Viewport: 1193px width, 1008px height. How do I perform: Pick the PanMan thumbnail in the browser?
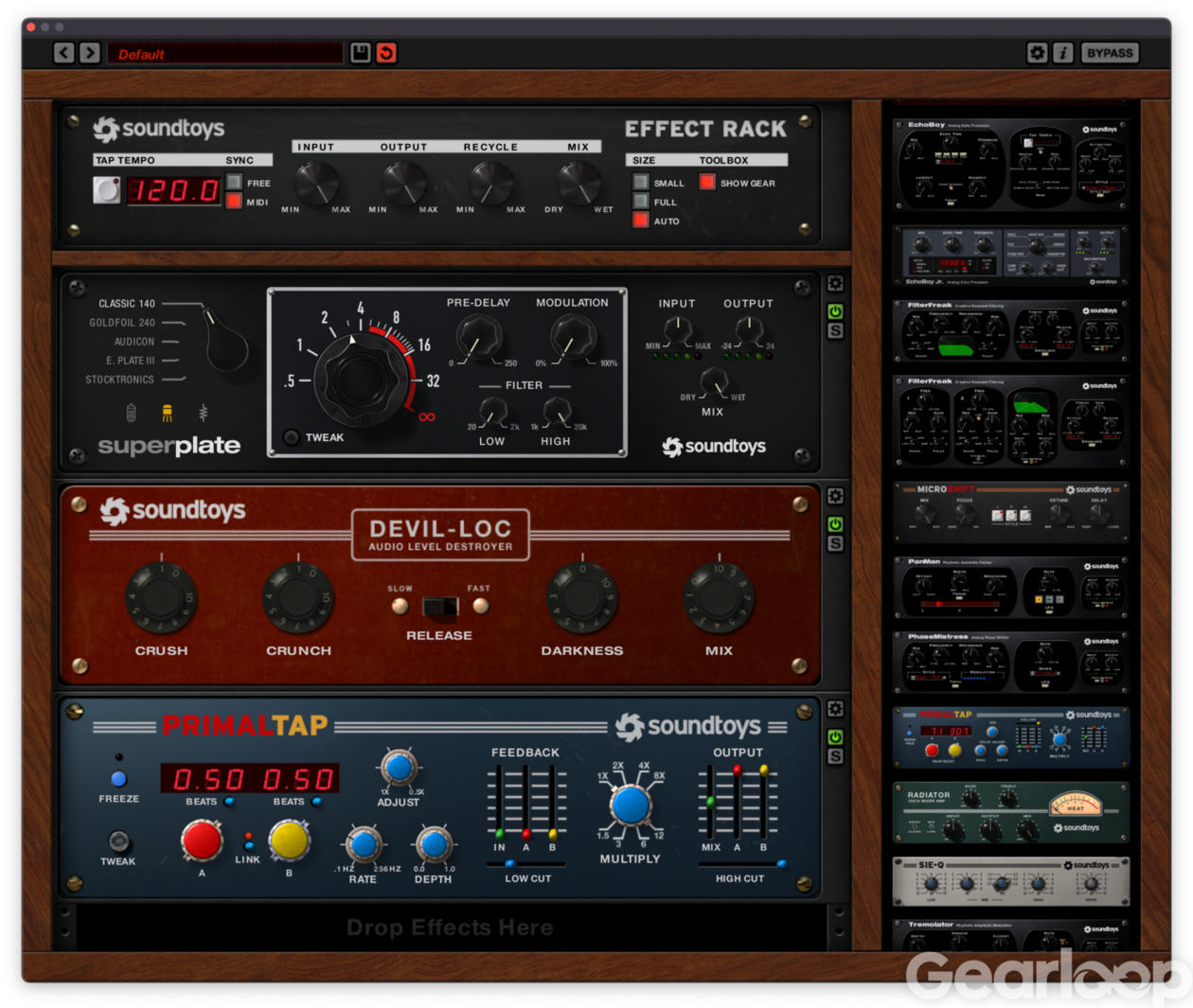tap(1011, 588)
